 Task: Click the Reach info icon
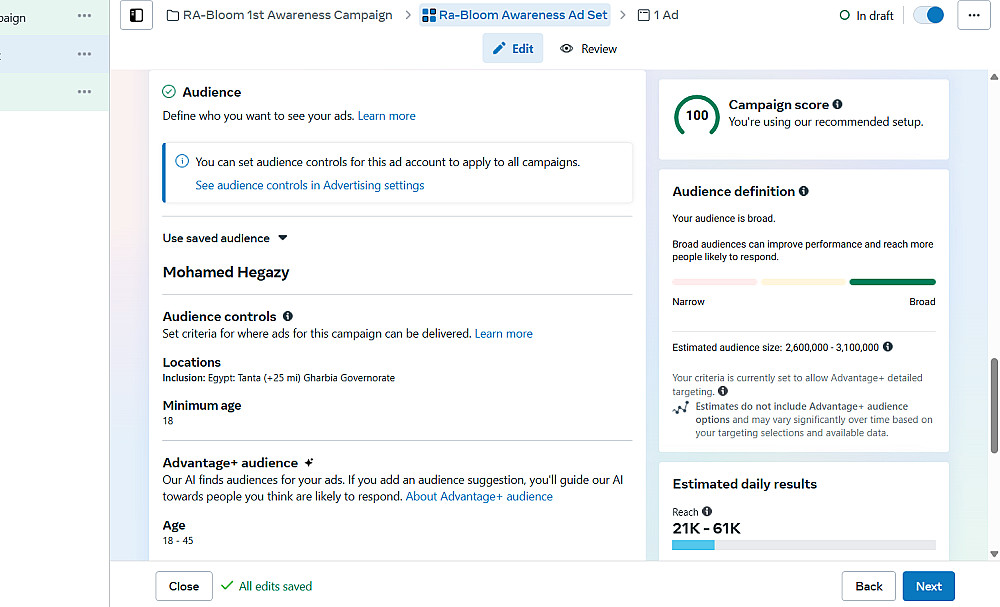[707, 512]
